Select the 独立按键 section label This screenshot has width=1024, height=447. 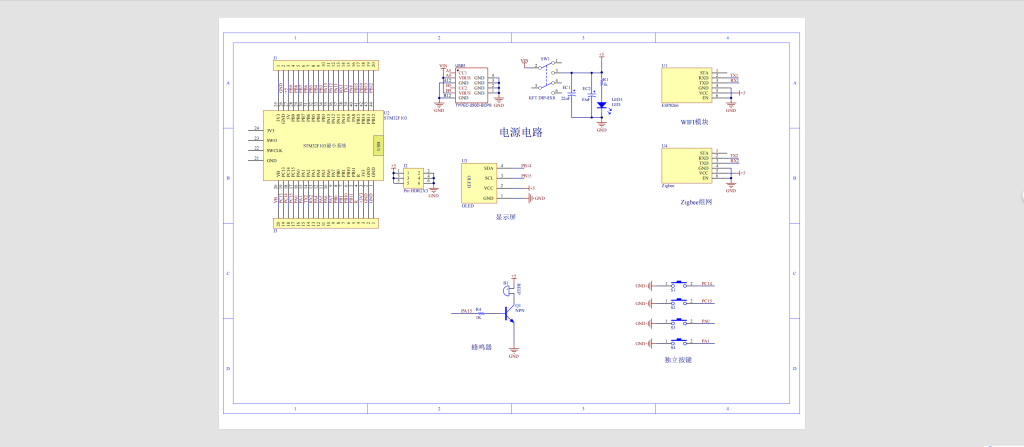tap(680, 359)
